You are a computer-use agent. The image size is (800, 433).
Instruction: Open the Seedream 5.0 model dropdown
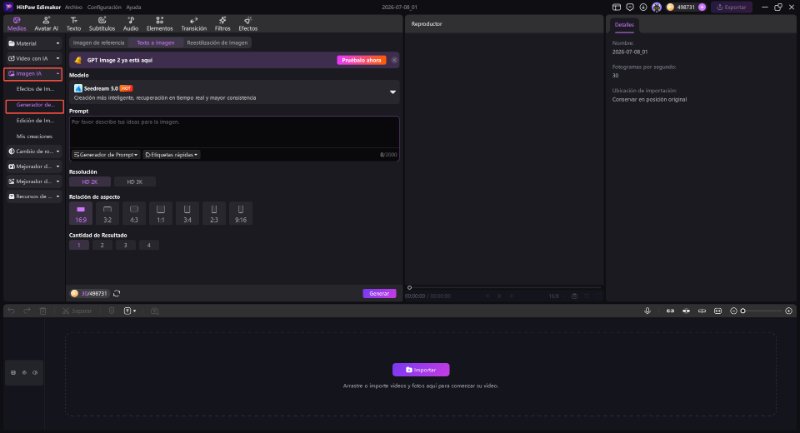pos(234,92)
